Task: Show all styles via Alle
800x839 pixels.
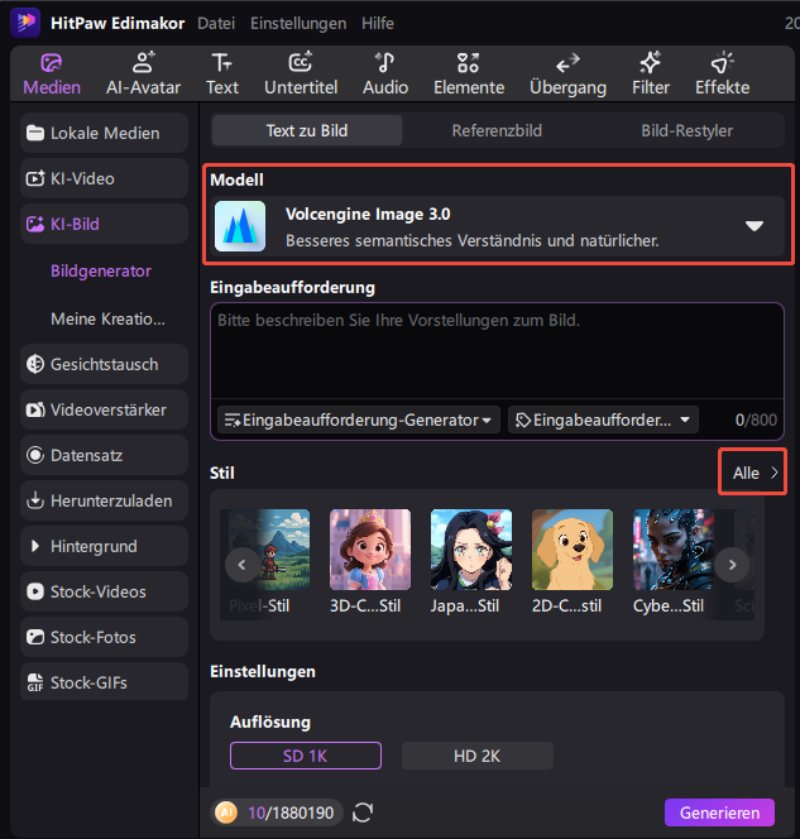Action: (753, 472)
